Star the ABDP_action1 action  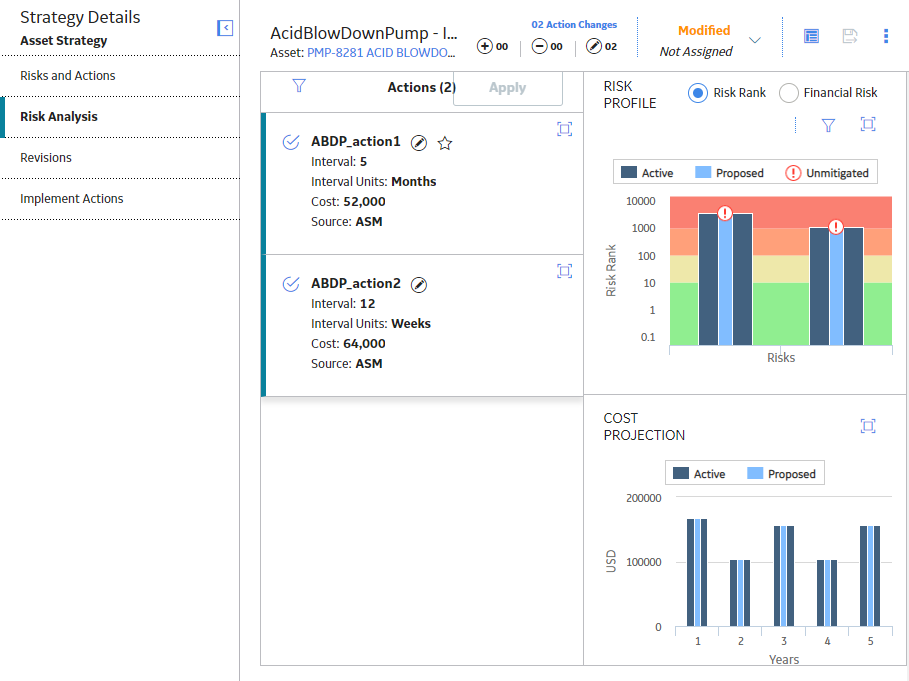(445, 143)
